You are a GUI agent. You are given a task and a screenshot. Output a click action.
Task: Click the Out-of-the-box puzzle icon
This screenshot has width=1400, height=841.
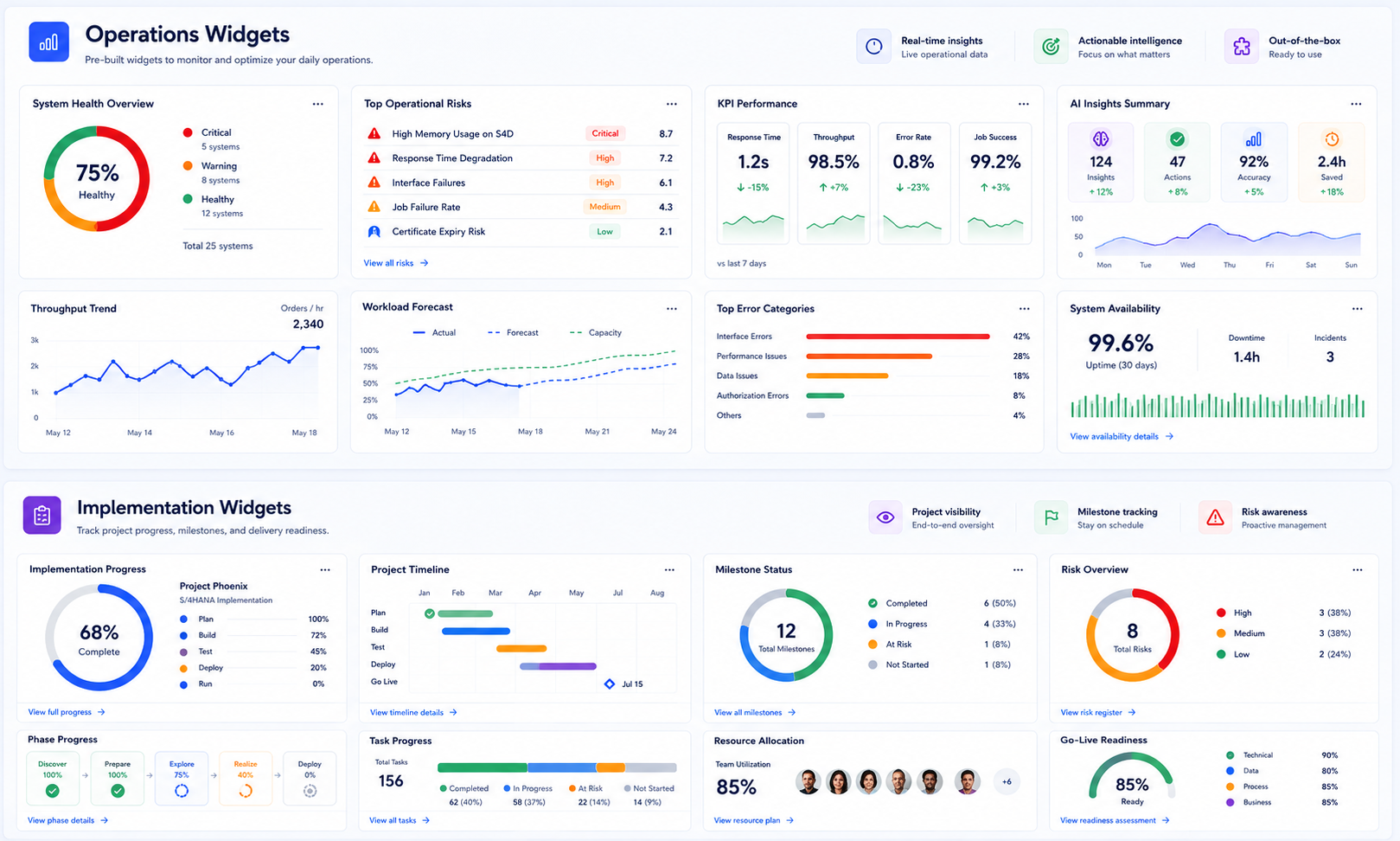[x=1242, y=47]
